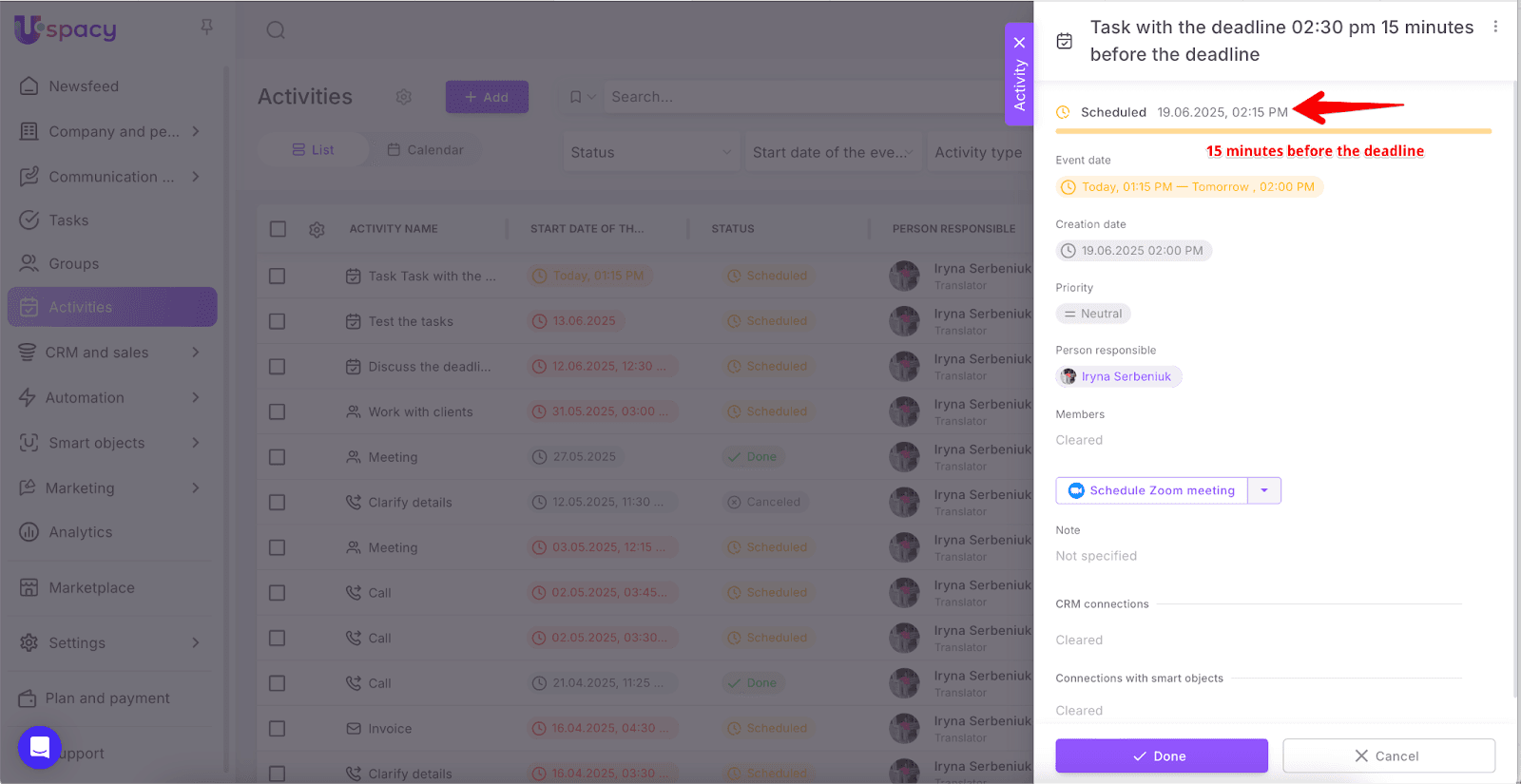
Task: Open the Status filter dropdown
Action: 650,152
